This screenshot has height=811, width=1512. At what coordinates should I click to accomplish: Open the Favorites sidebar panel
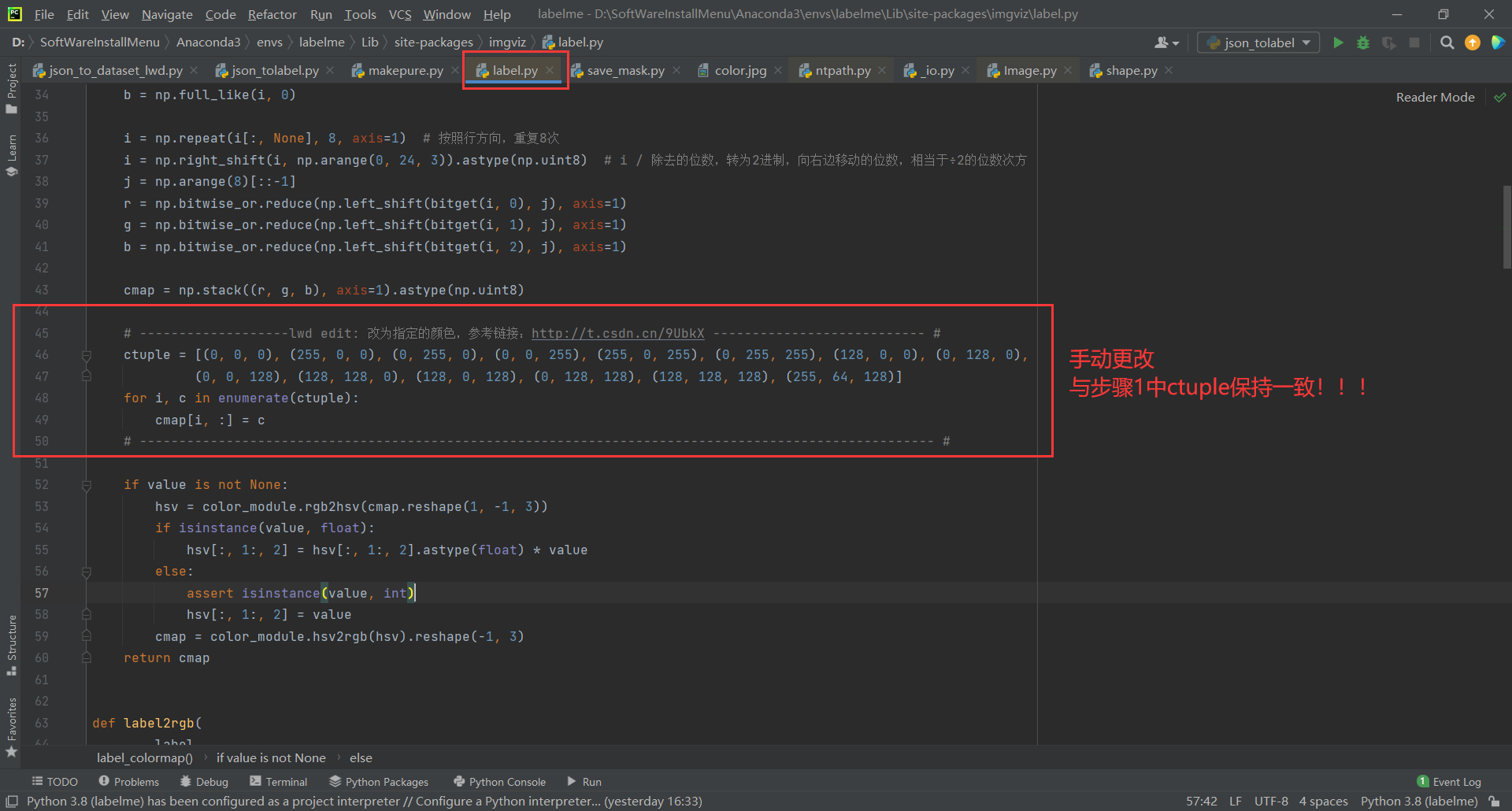[11, 728]
